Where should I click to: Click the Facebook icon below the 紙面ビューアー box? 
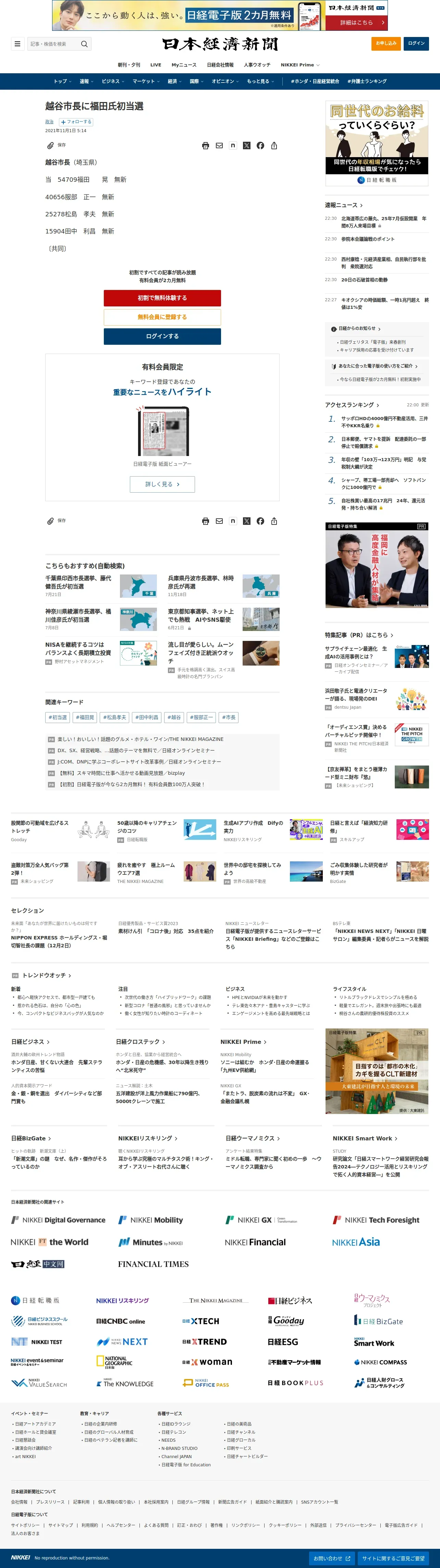(x=260, y=521)
